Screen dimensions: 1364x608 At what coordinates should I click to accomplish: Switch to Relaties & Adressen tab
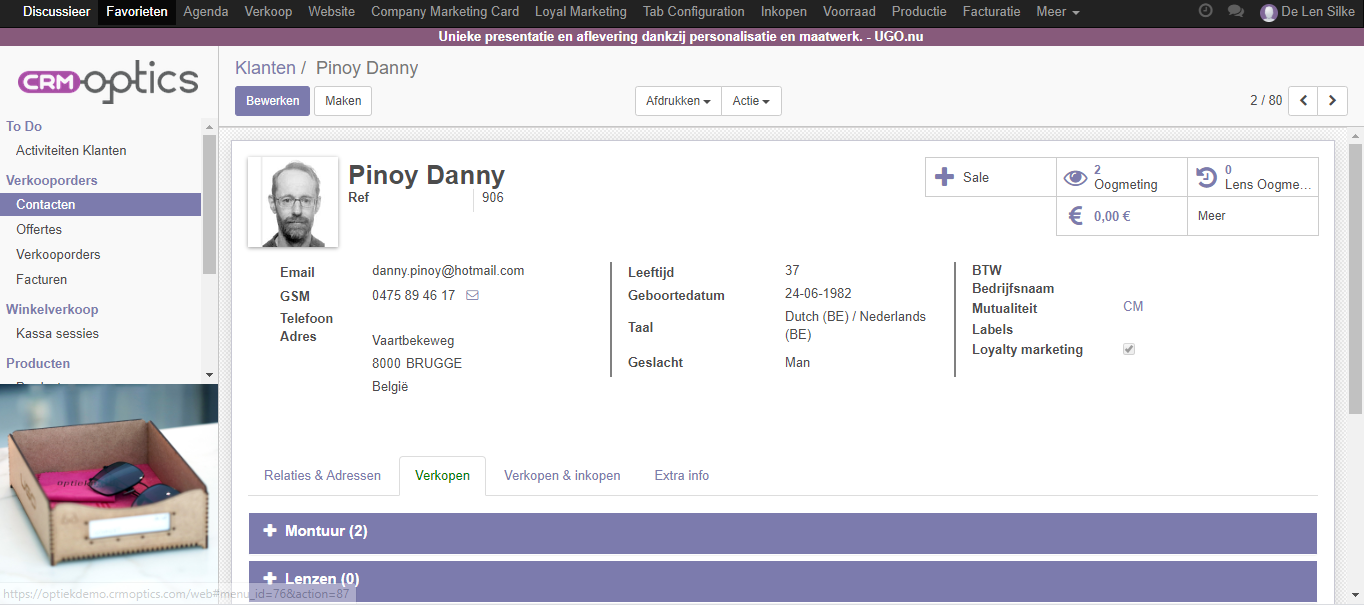(322, 476)
